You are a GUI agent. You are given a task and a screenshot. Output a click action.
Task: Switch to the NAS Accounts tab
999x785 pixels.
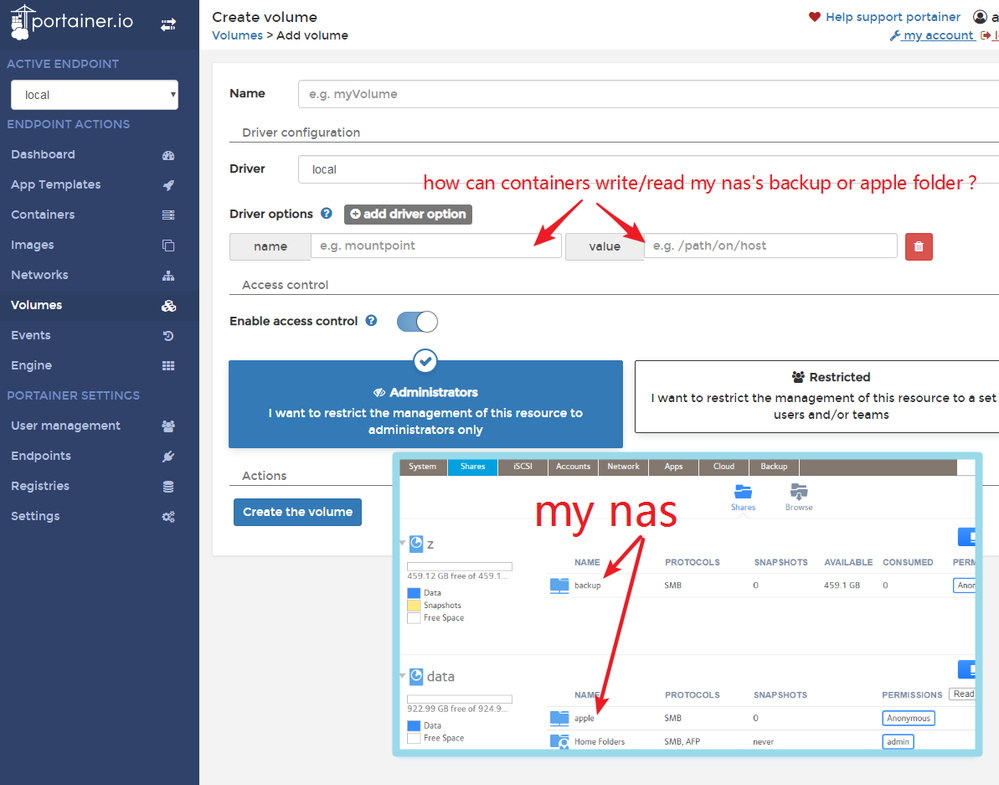pyautogui.click(x=573, y=467)
